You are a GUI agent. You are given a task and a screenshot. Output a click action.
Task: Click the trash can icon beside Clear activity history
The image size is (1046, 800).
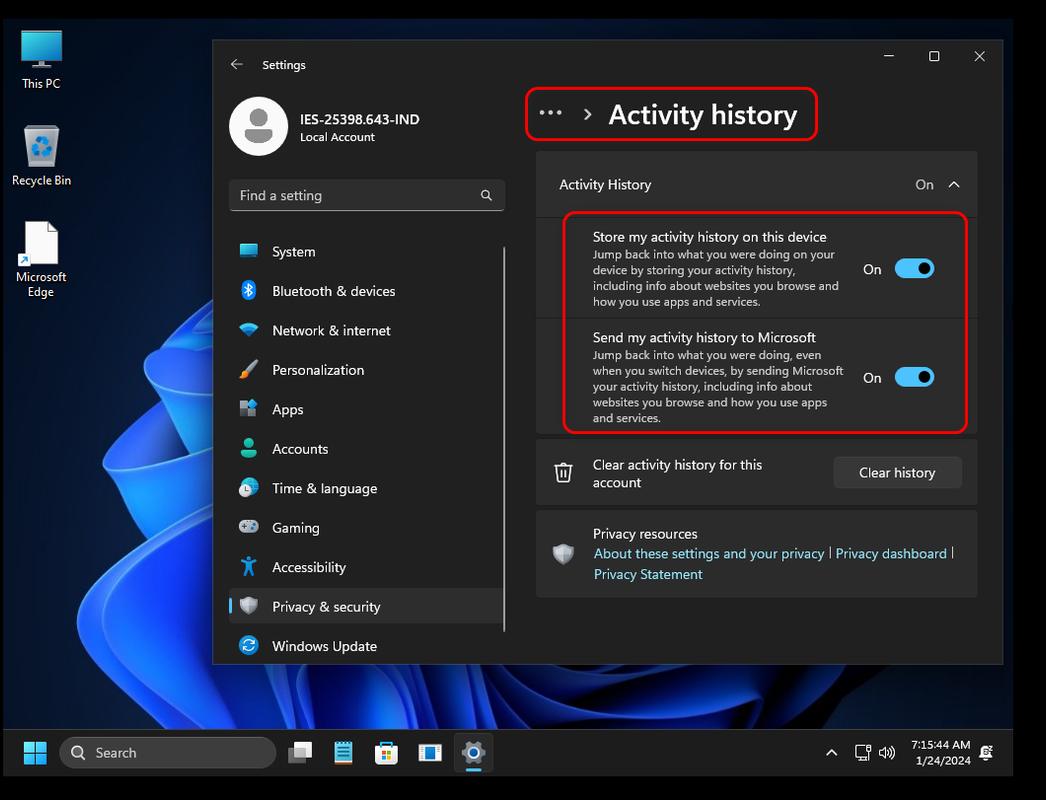point(564,472)
